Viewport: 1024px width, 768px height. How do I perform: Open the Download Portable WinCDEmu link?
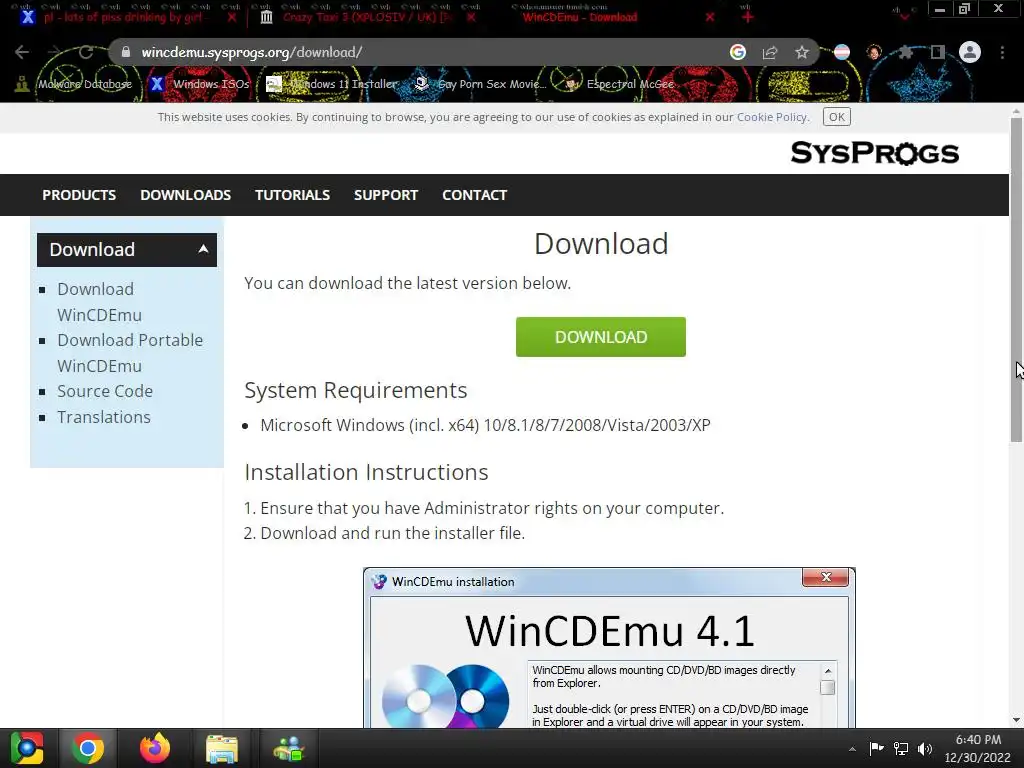click(130, 353)
